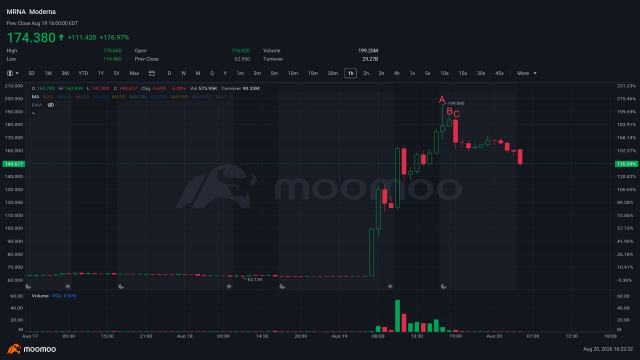The width and height of the screenshot is (640, 360).
Task: Select the 10m interval
Action: (293, 73)
